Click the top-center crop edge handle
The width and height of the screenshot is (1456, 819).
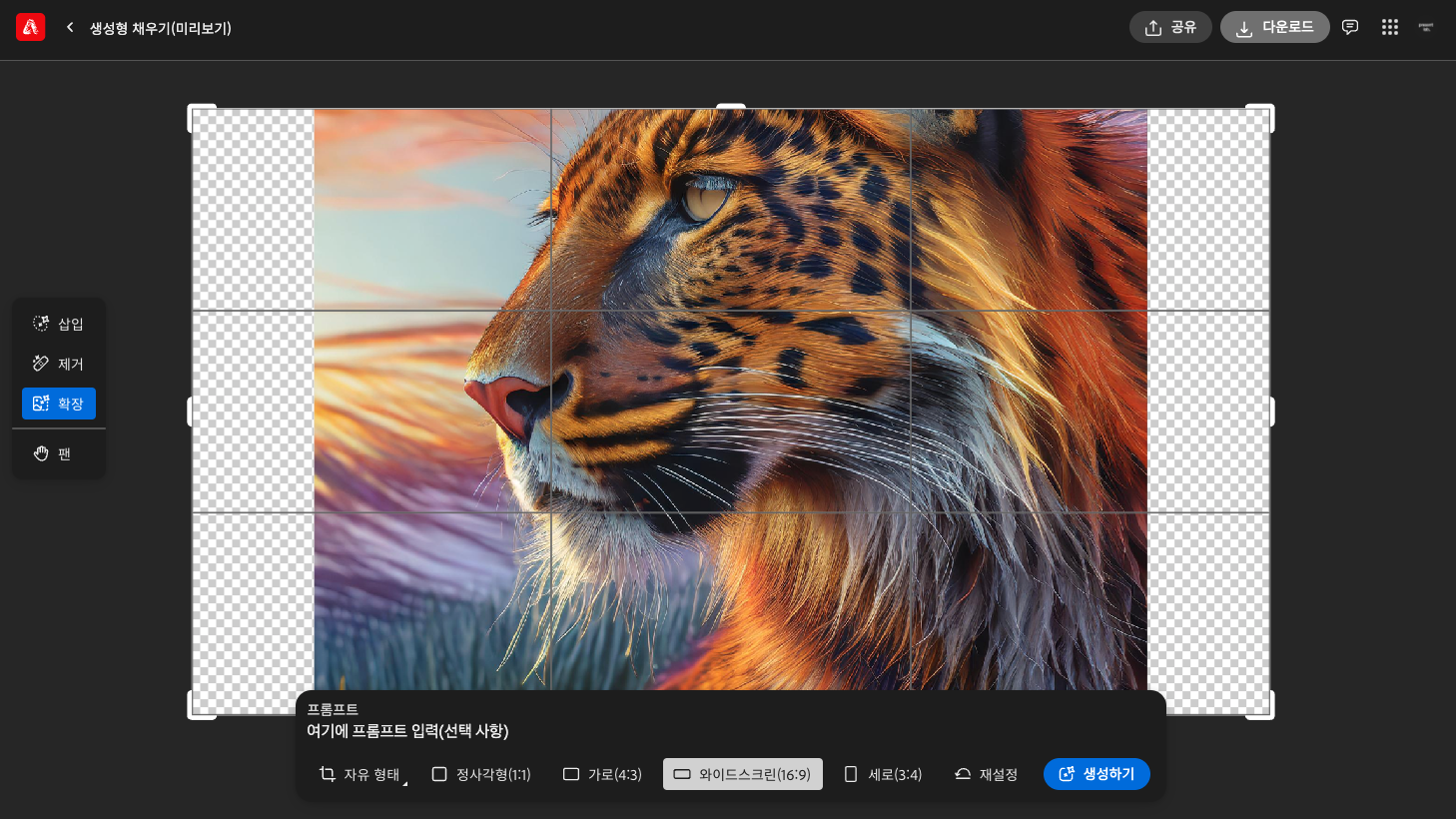[731, 107]
